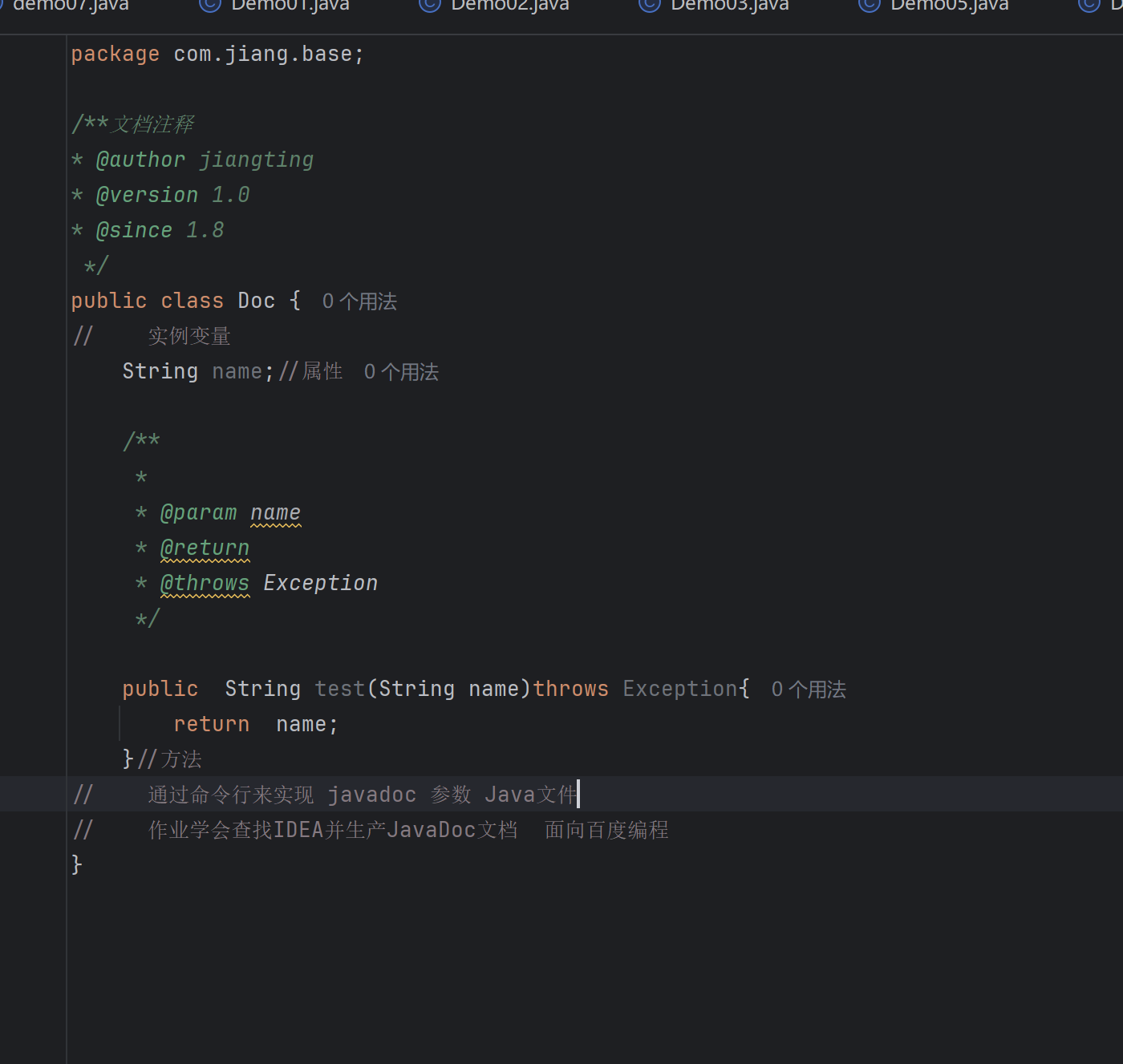Click the @param tag in method Javadoc

click(198, 513)
